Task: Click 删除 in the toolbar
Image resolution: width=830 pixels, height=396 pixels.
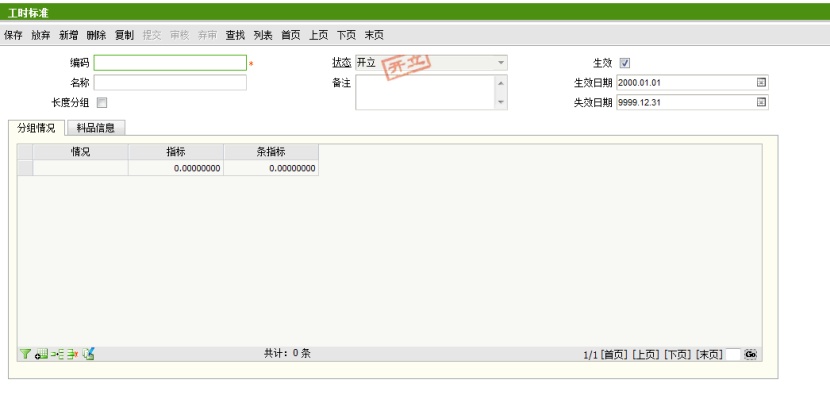Action: [x=96, y=35]
